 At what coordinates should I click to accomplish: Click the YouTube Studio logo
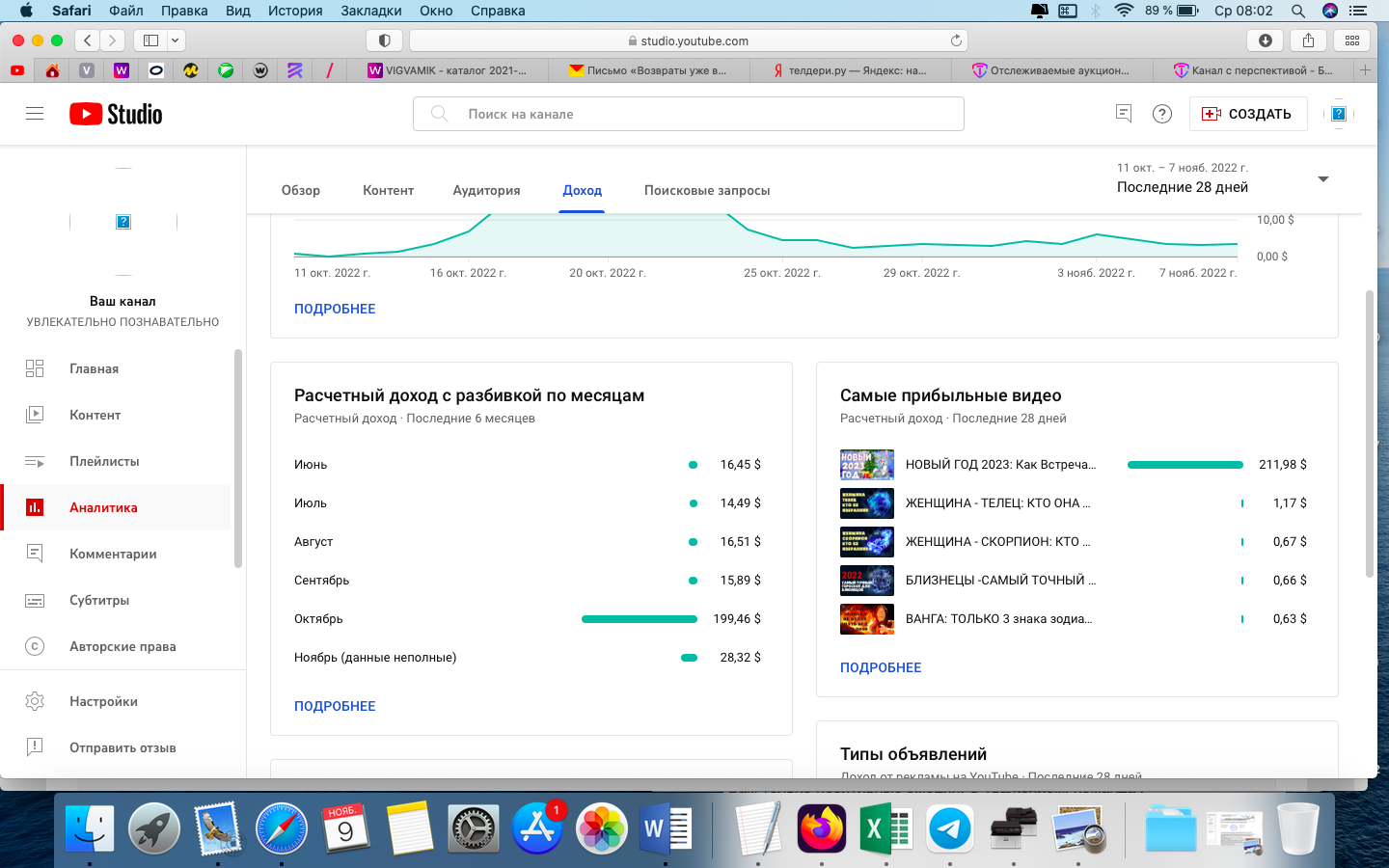click(116, 114)
